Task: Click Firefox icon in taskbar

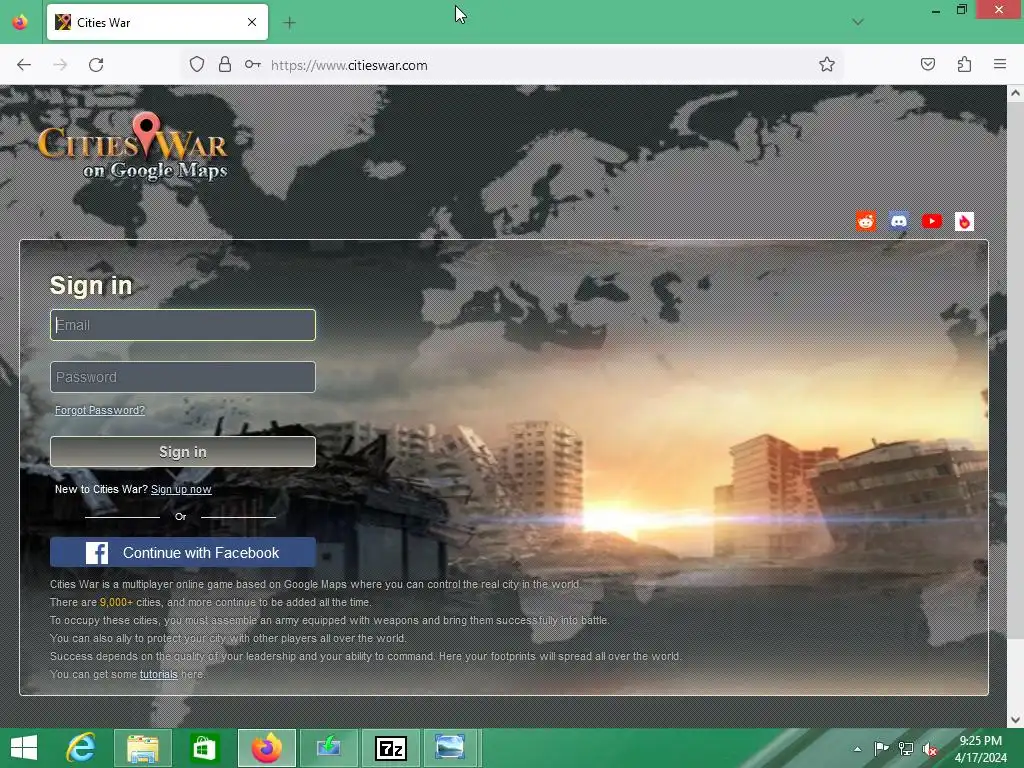Action: click(266, 748)
